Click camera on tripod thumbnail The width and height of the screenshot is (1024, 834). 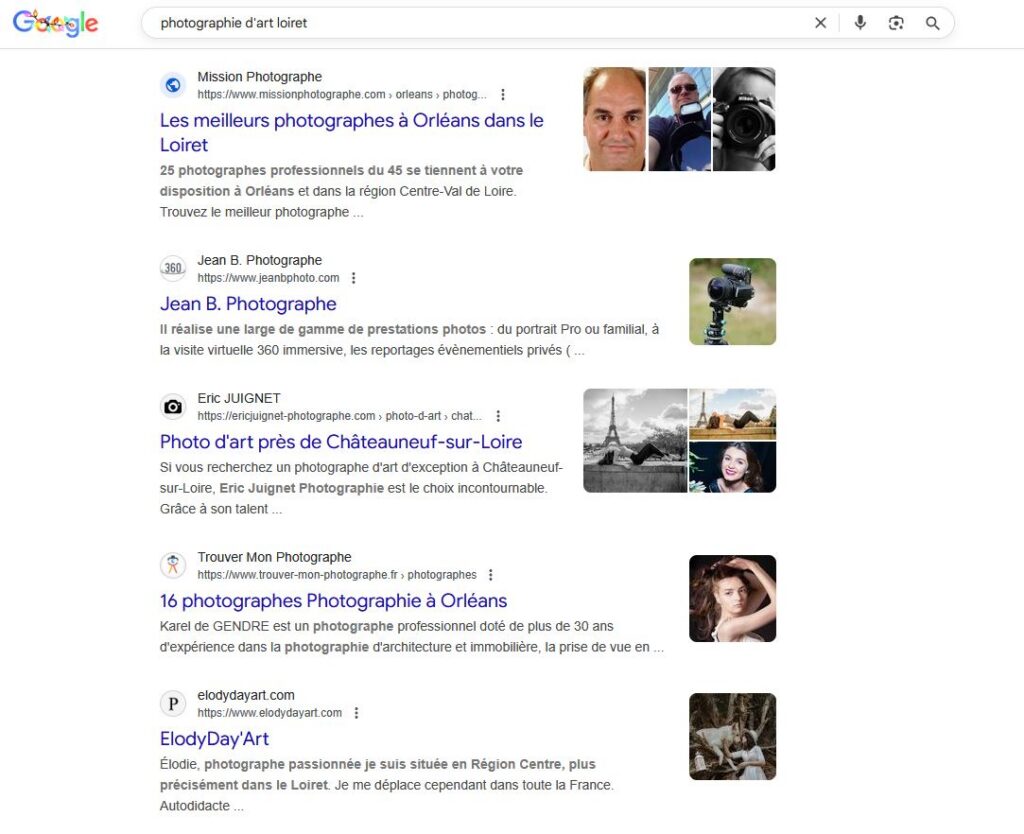[733, 302]
